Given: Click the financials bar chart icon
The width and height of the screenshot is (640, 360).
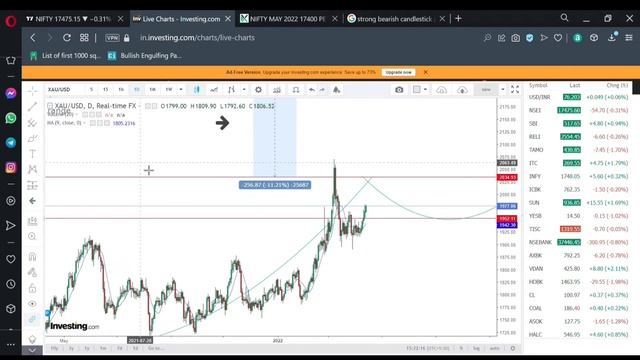Looking at the screenshot, I should [x=277, y=89].
